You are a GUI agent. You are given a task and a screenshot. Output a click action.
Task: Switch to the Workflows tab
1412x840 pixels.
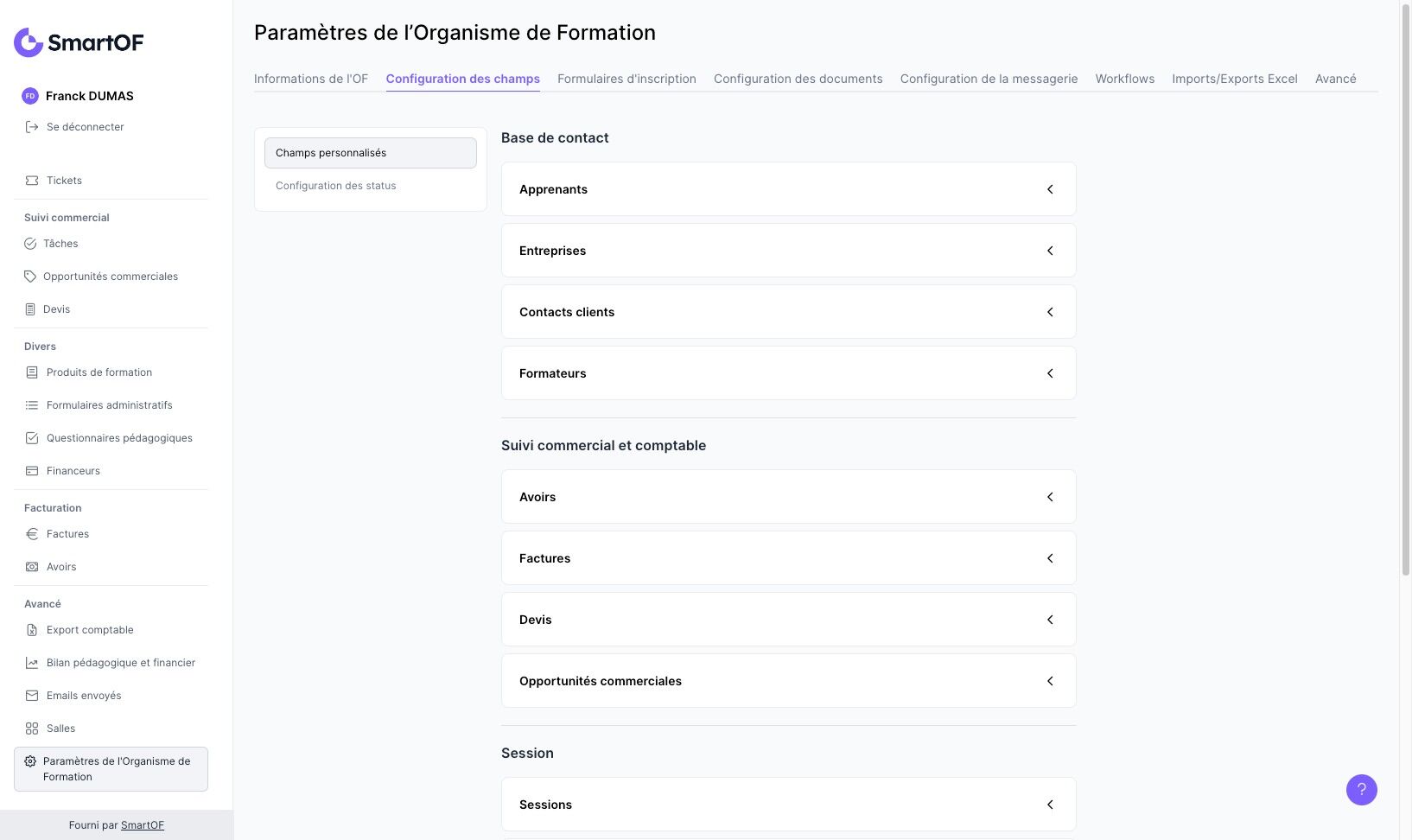[x=1124, y=79]
